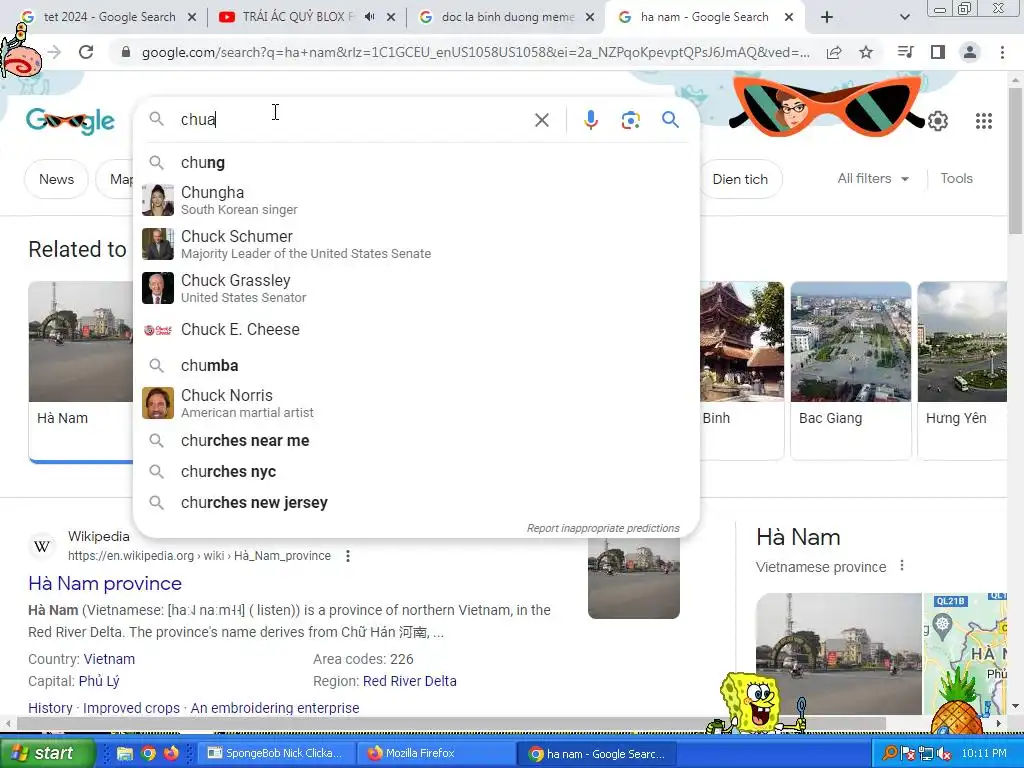Viewport: 1024px width, 768px height.
Task: Follow the Red River Delta link
Action: (x=409, y=681)
